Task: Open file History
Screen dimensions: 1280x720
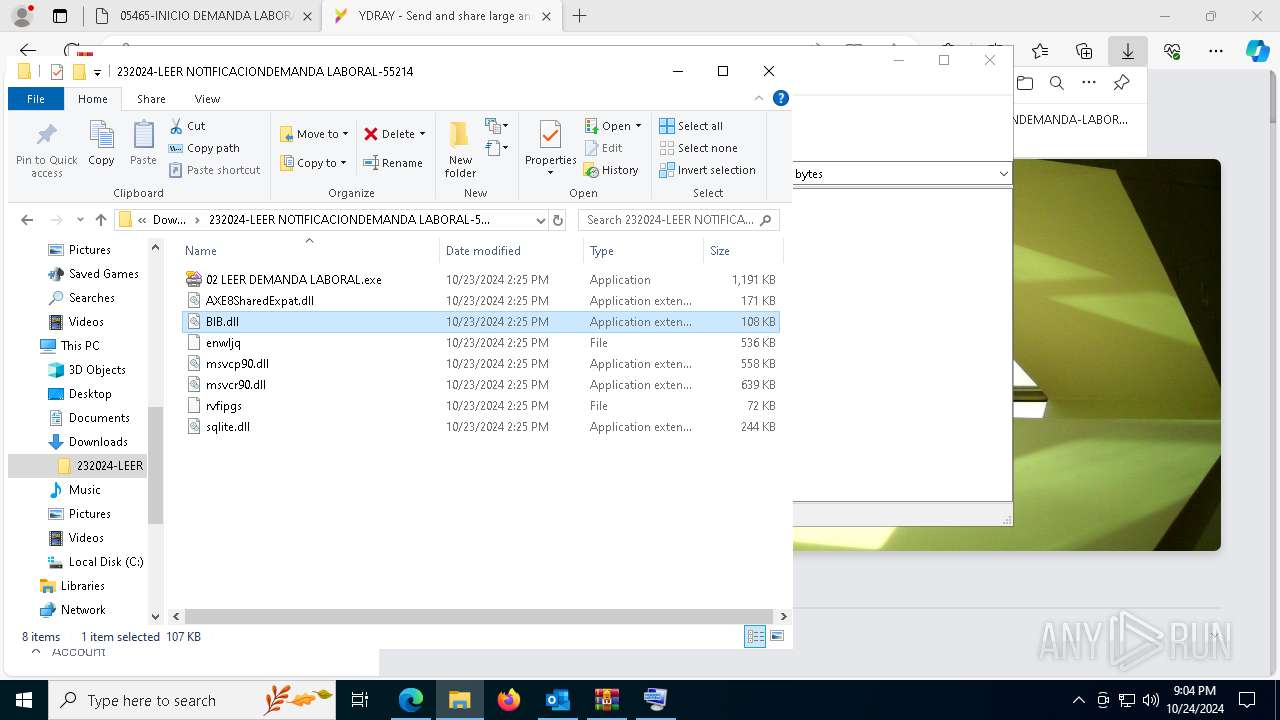Action: tap(611, 170)
